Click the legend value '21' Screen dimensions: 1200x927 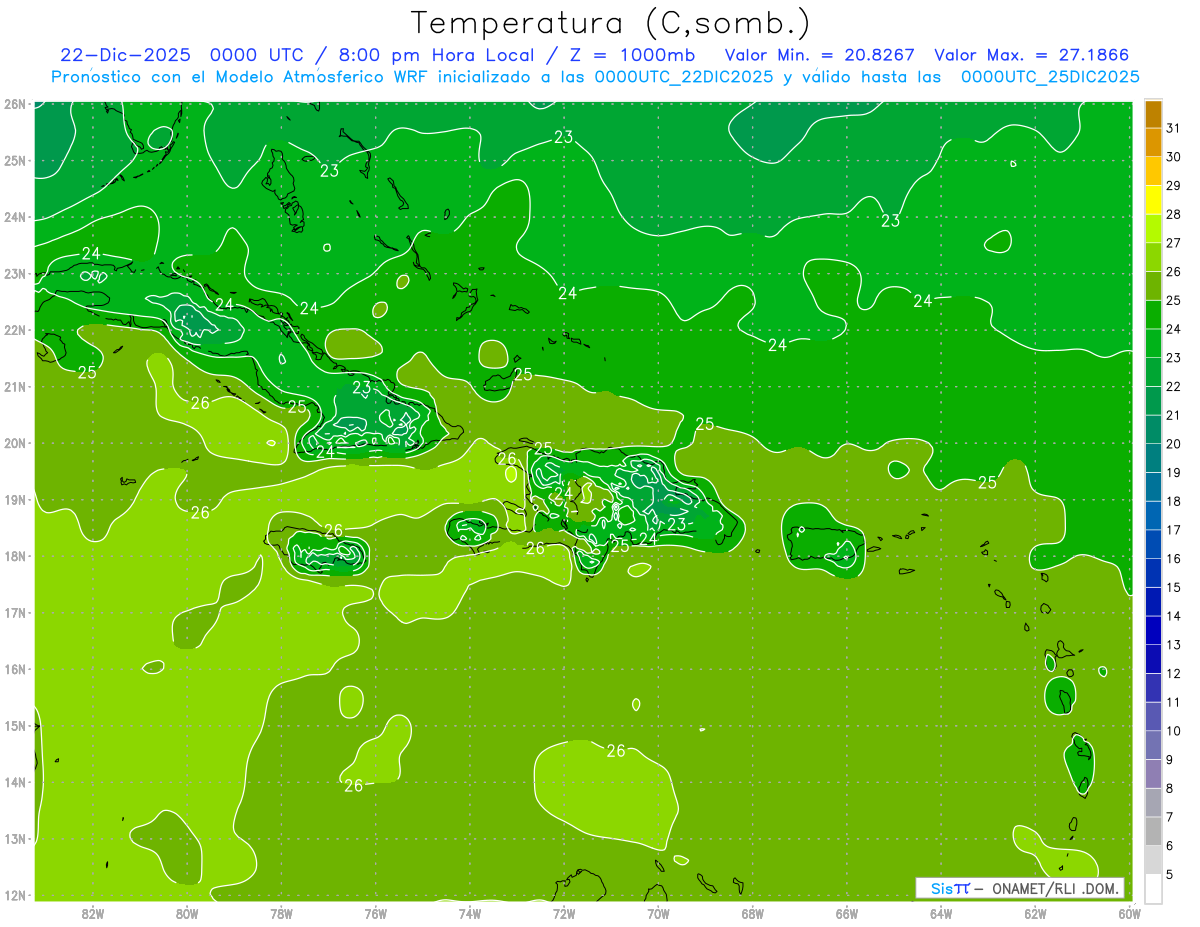tap(1173, 415)
